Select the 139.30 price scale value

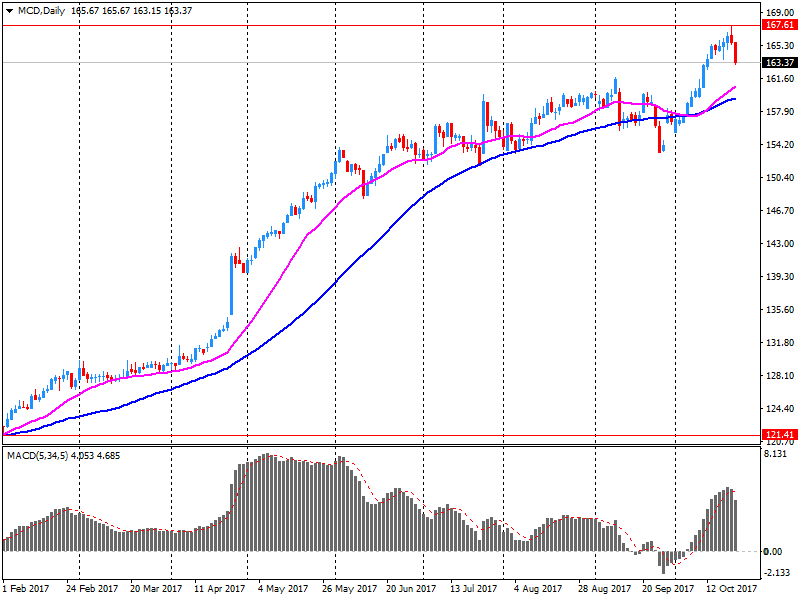(x=780, y=276)
